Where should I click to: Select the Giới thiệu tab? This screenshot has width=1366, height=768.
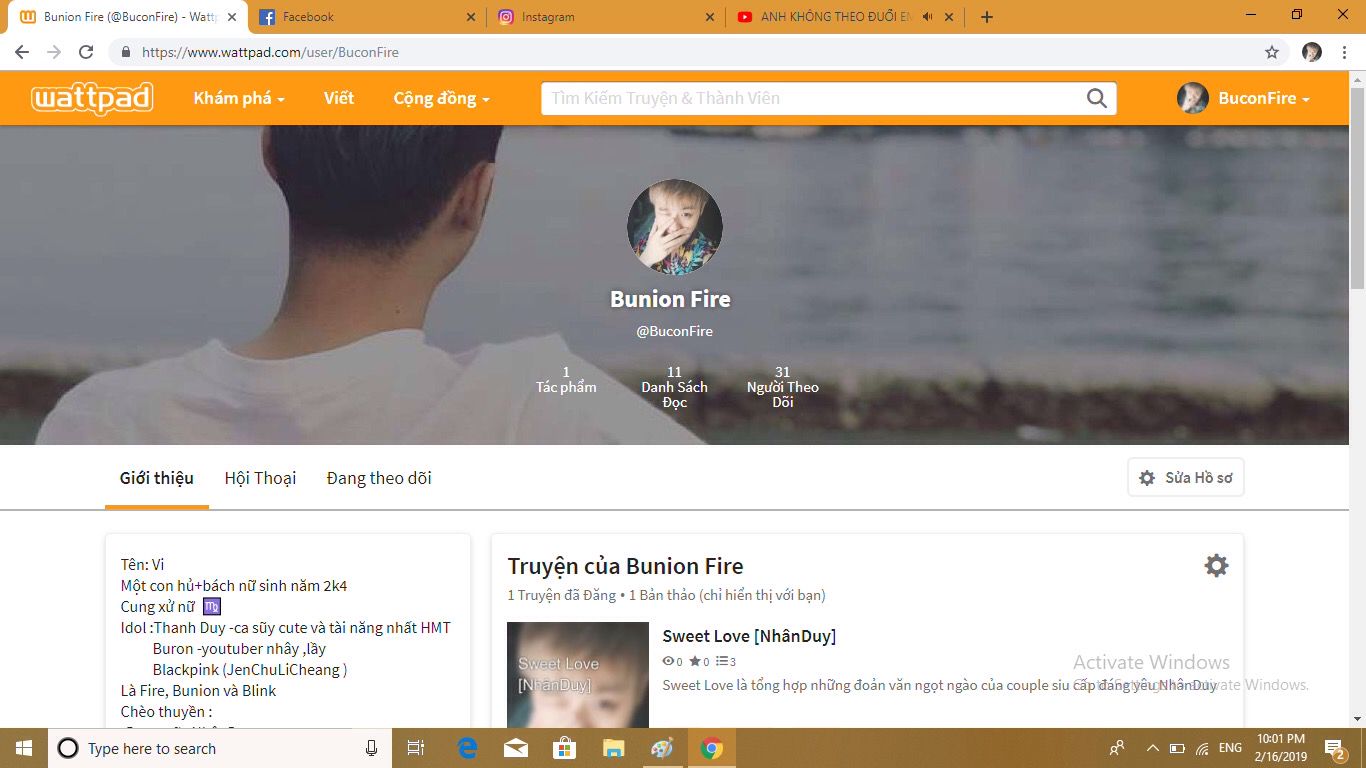click(x=157, y=478)
